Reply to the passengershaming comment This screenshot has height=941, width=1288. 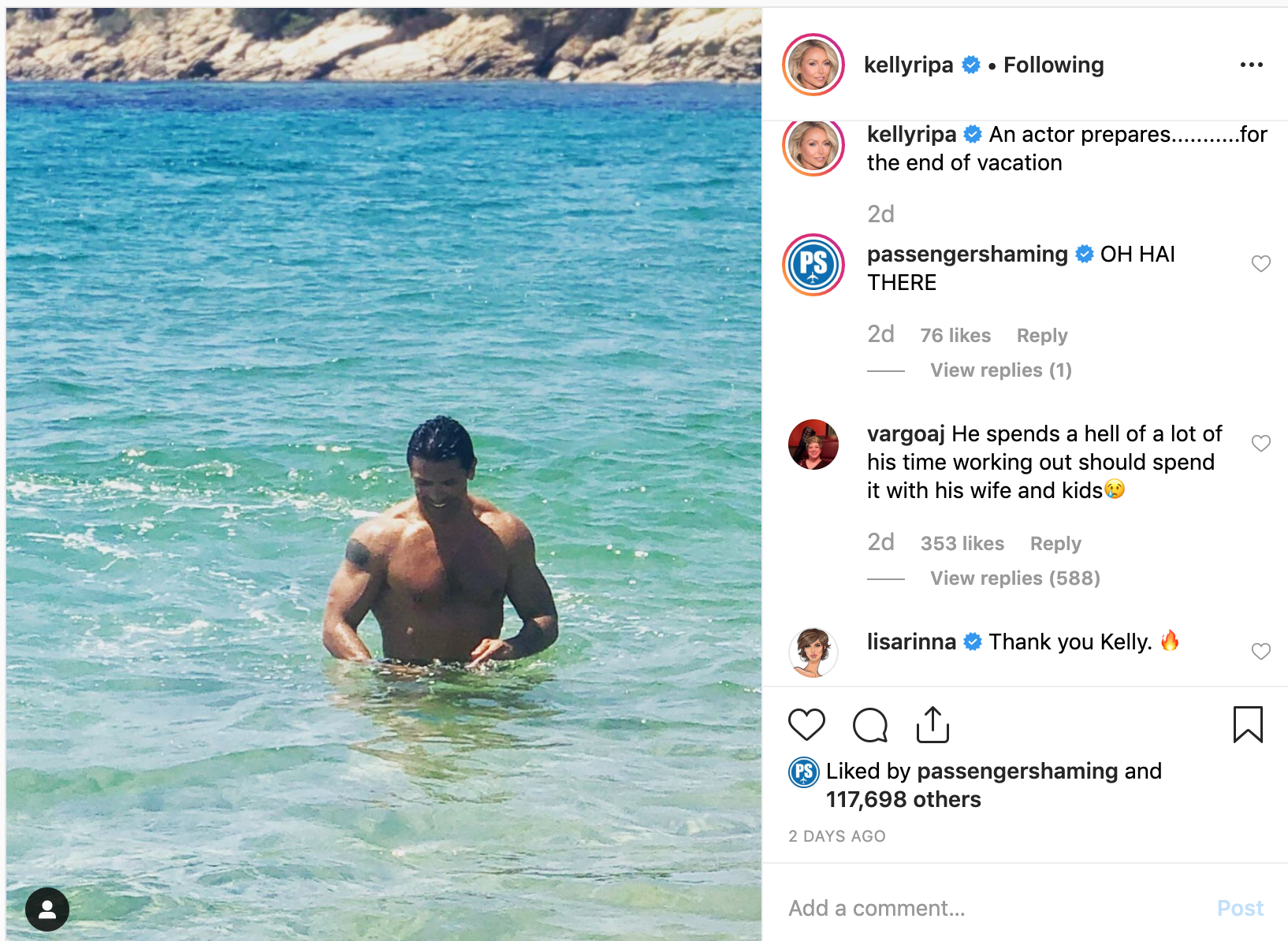point(1041,336)
